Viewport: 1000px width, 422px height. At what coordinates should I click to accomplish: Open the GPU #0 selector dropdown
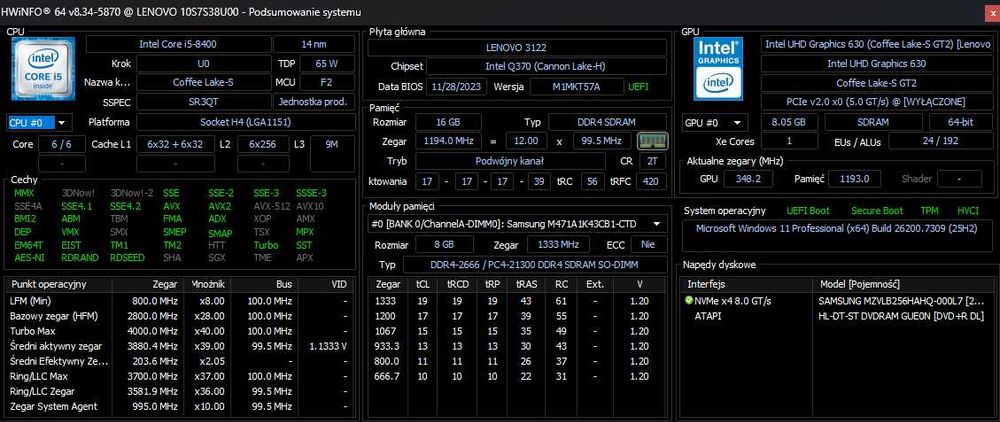tap(714, 123)
